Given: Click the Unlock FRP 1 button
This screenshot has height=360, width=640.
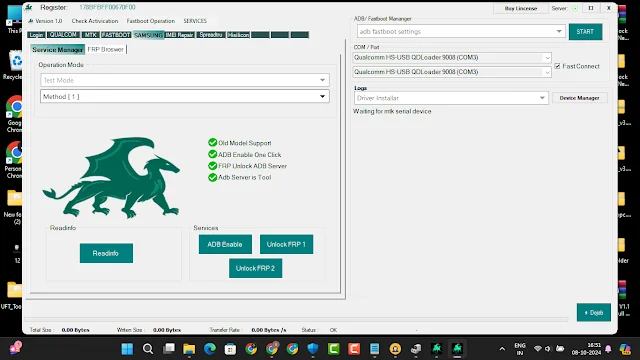Looking at the screenshot, I should point(286,244).
